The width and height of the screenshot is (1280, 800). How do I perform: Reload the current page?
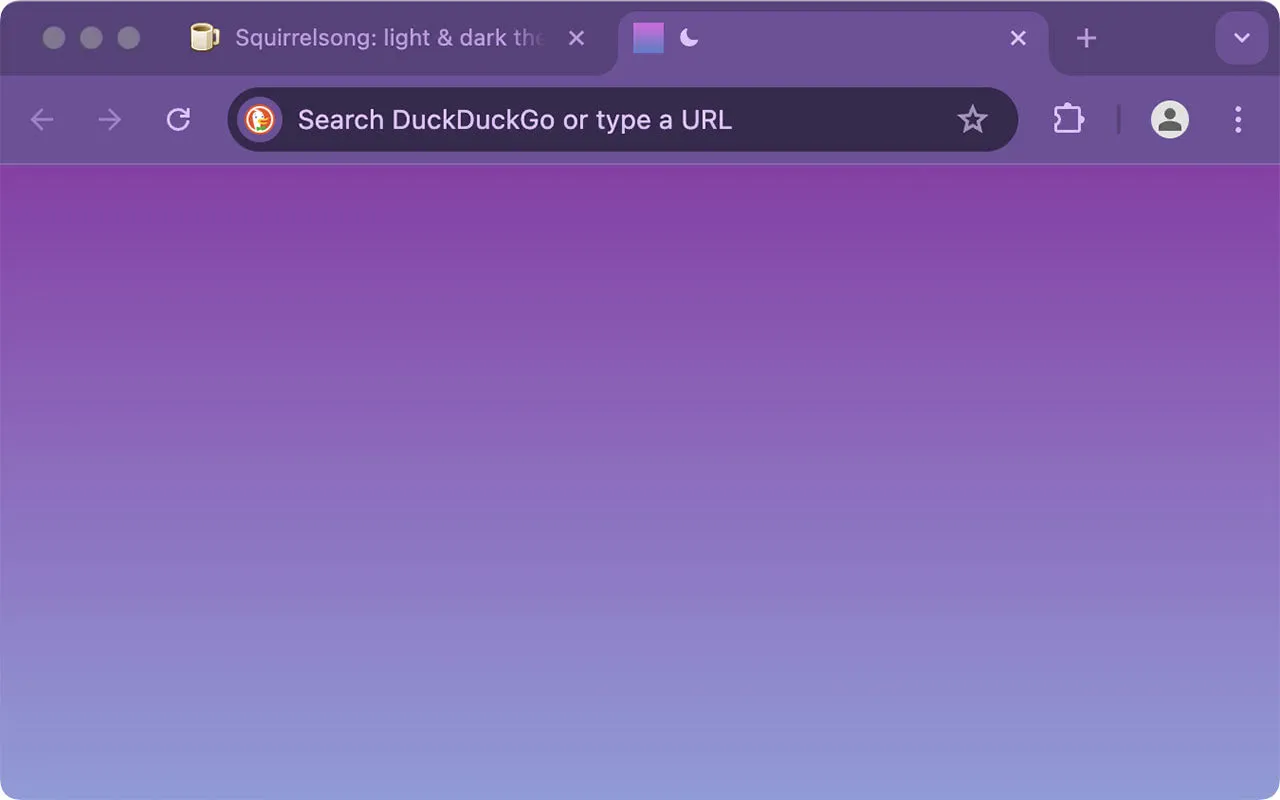178,120
